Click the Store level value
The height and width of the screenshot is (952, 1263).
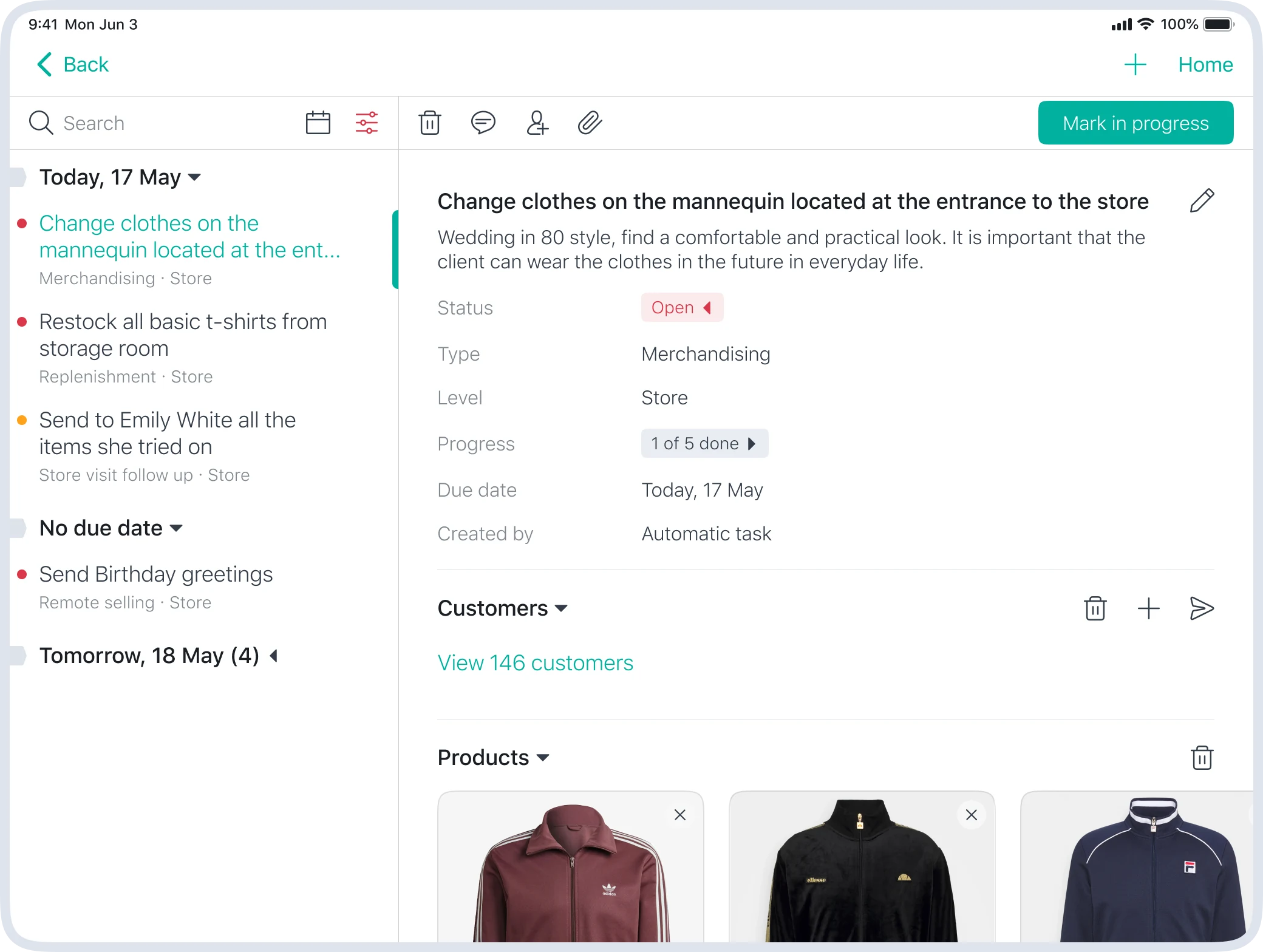(664, 398)
